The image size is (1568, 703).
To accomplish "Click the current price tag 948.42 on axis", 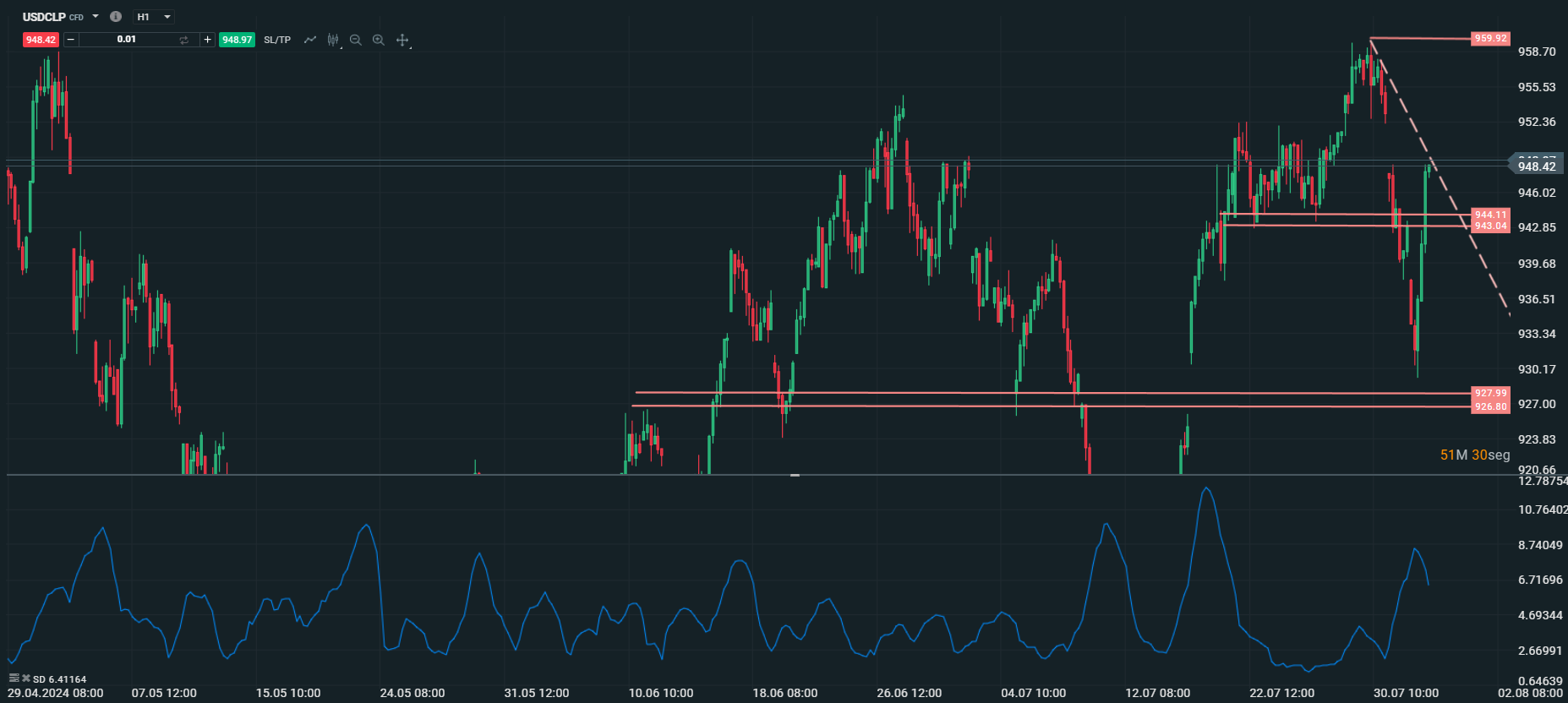I will (x=1536, y=166).
